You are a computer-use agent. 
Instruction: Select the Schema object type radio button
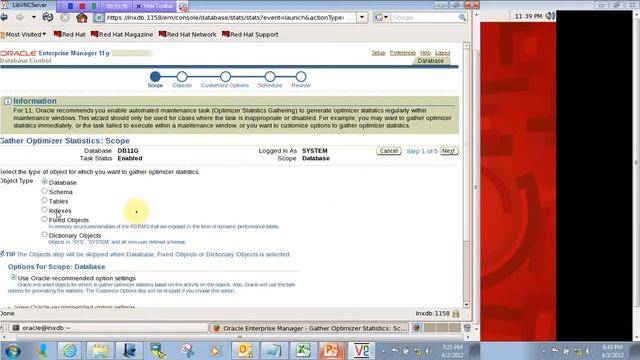coord(44,191)
